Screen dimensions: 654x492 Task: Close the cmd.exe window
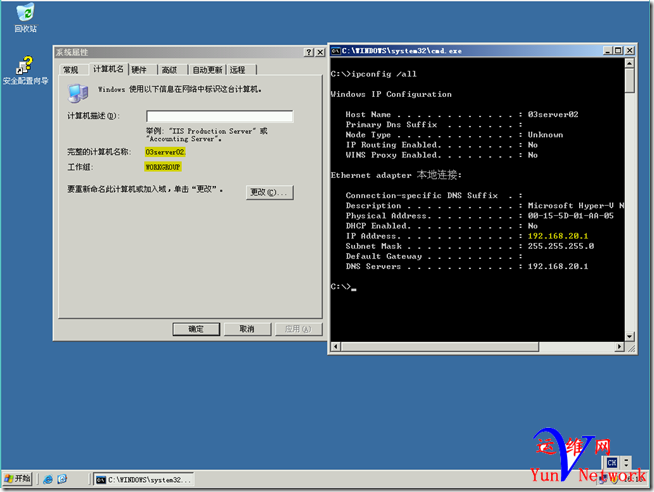click(x=630, y=51)
